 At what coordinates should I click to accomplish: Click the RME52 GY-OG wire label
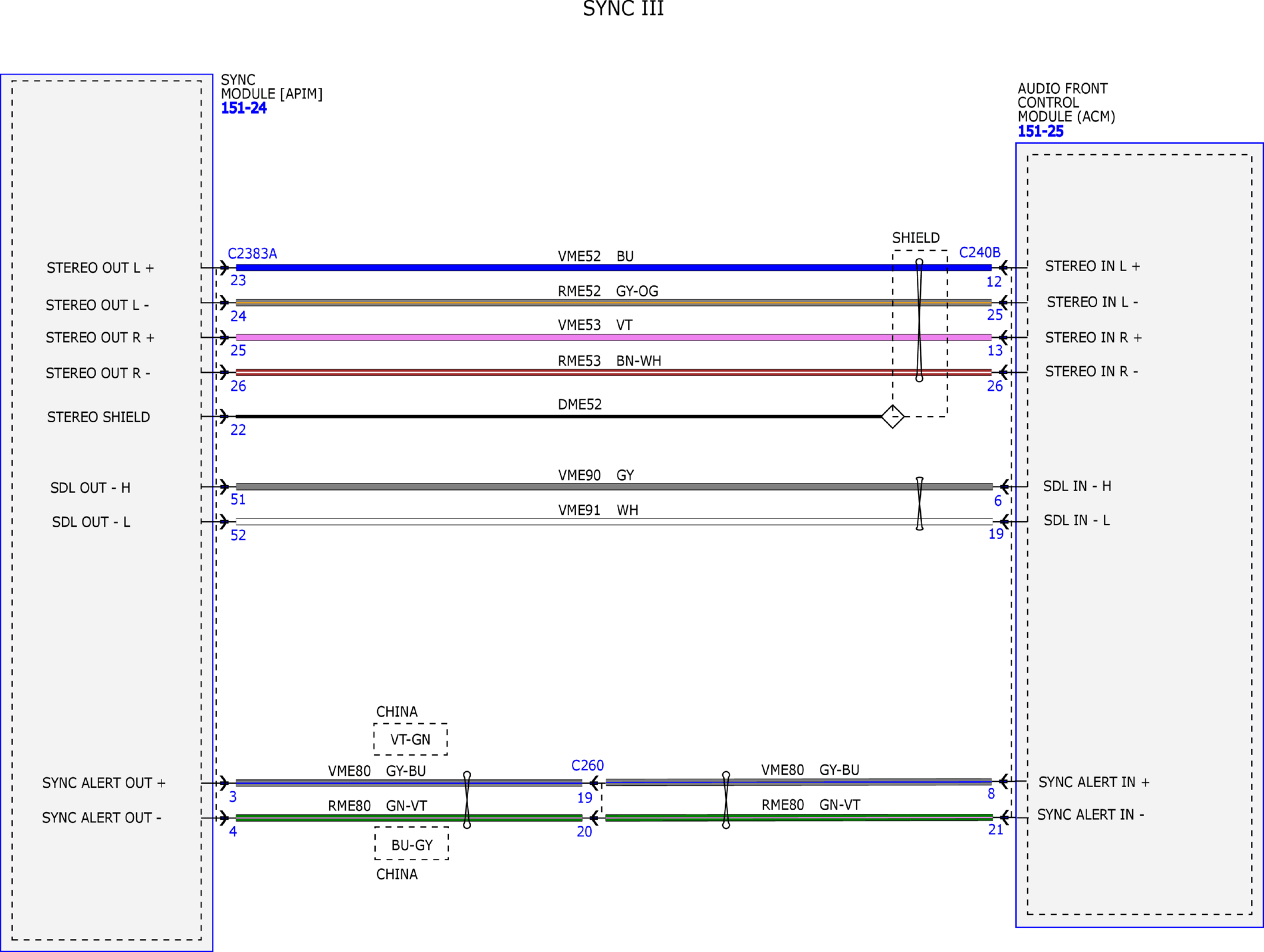pyautogui.click(x=608, y=291)
